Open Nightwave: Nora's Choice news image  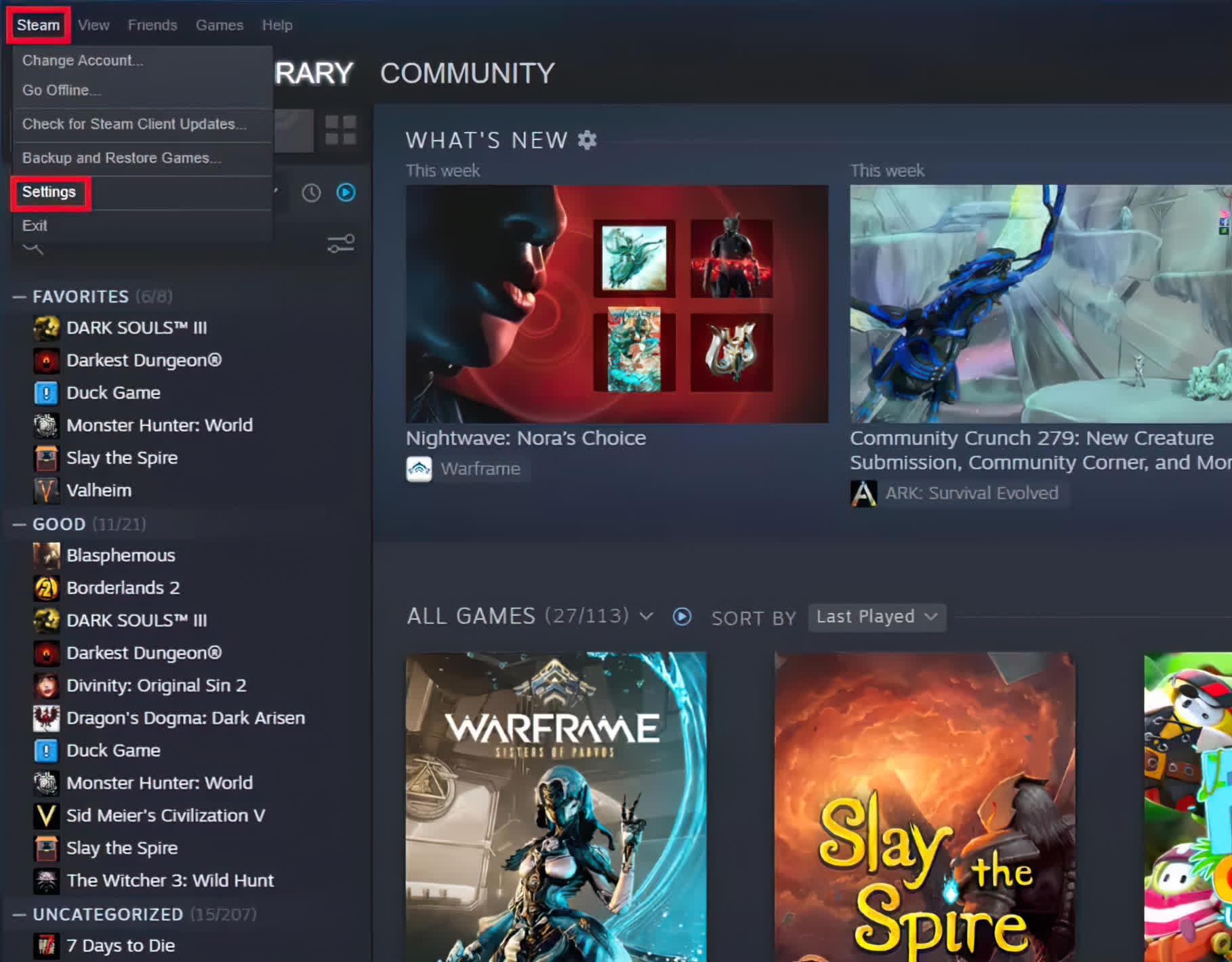(x=617, y=304)
